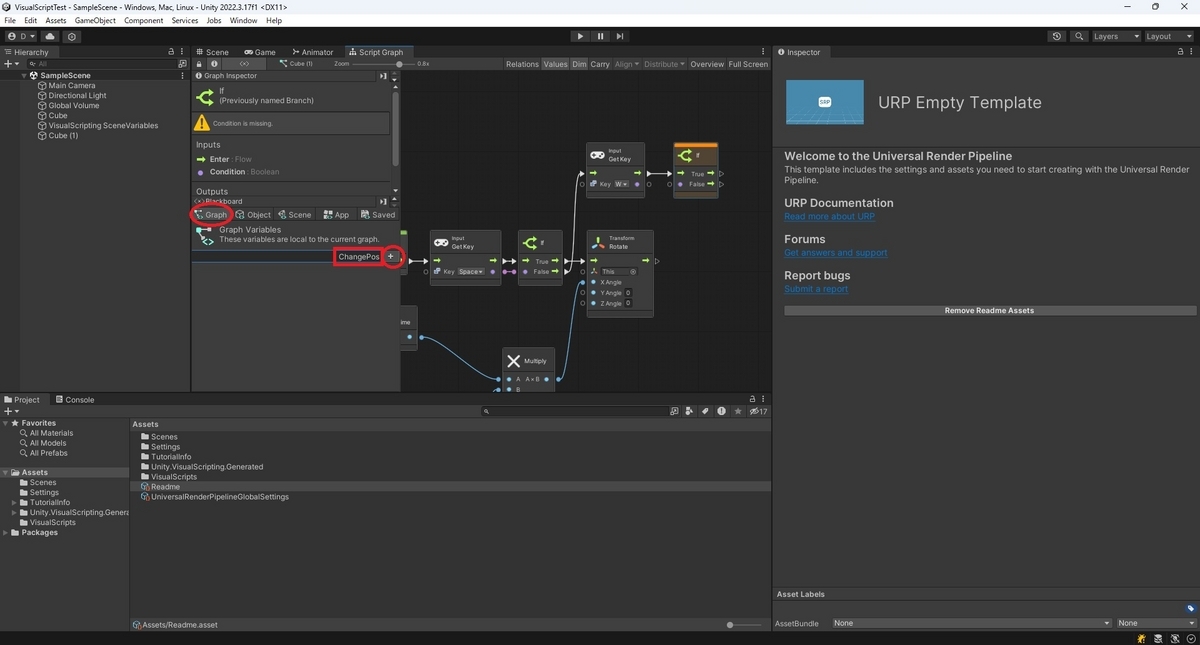The height and width of the screenshot is (645, 1200).
Task: Toggle the Blackboard variables toolbar icon
Action: (245, 64)
